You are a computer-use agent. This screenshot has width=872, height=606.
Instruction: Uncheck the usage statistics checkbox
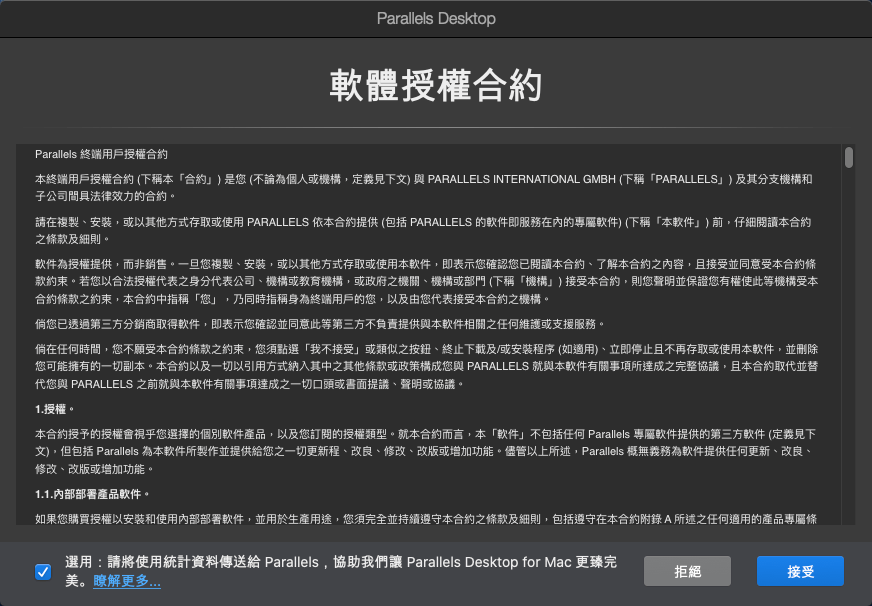tap(43, 572)
